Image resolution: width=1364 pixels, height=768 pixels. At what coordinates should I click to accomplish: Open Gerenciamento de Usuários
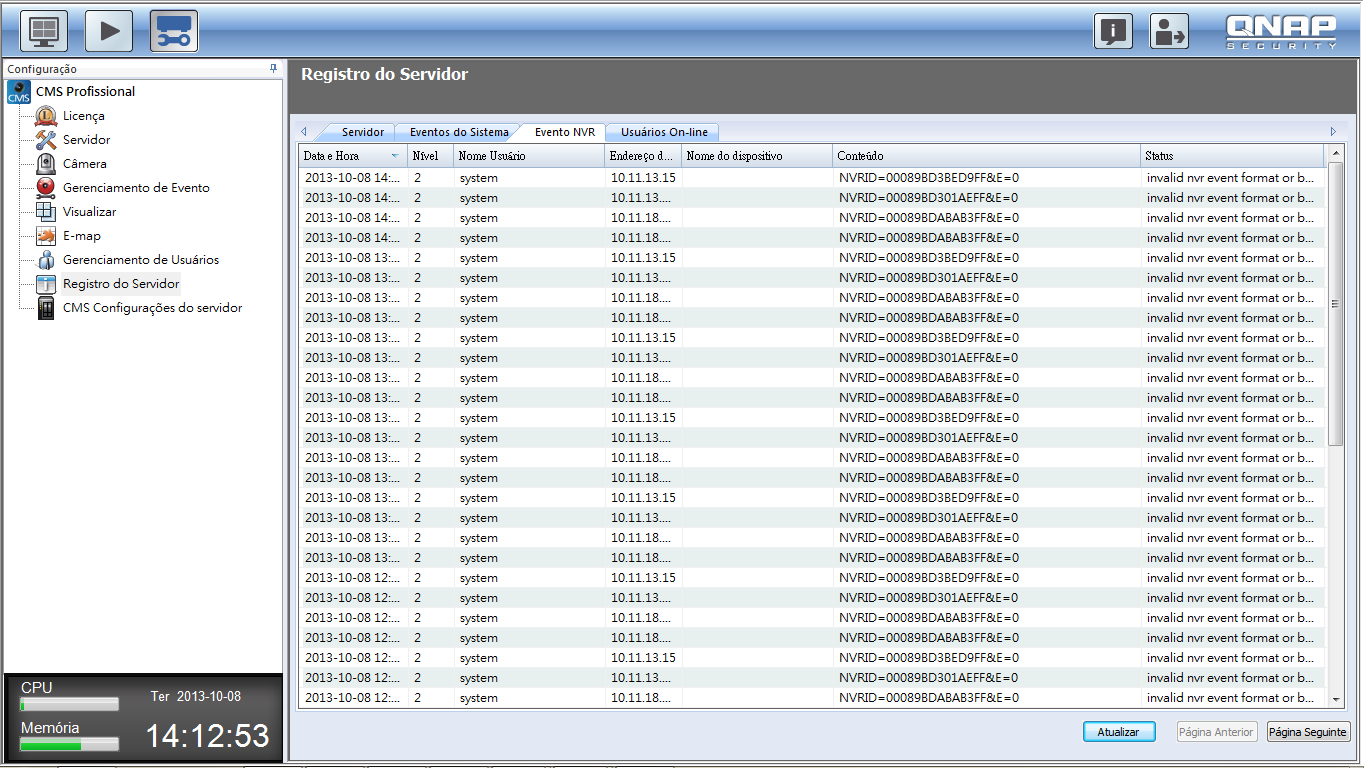pyautogui.click(x=141, y=260)
